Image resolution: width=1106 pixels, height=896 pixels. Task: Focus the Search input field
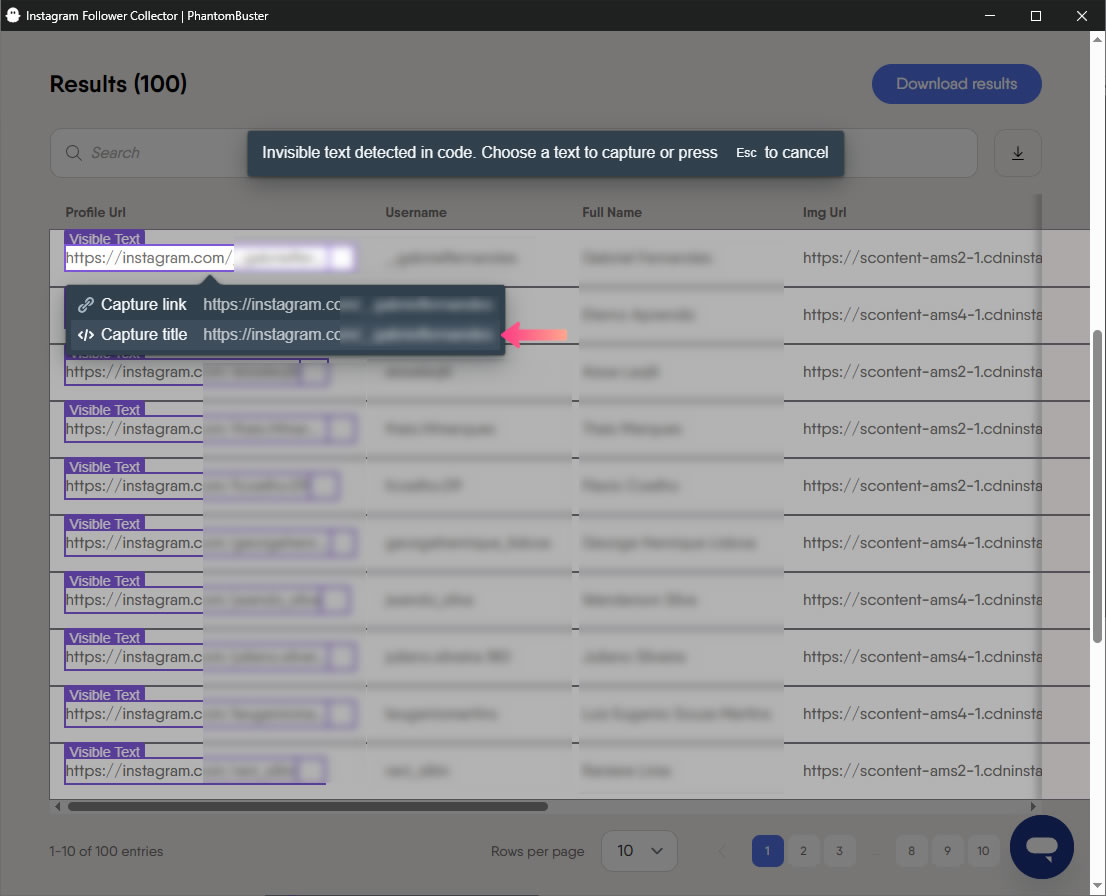[514, 152]
